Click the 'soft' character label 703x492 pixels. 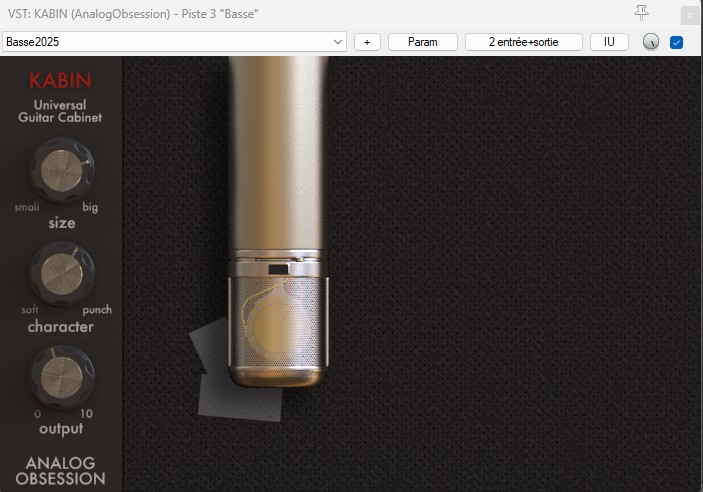30,309
